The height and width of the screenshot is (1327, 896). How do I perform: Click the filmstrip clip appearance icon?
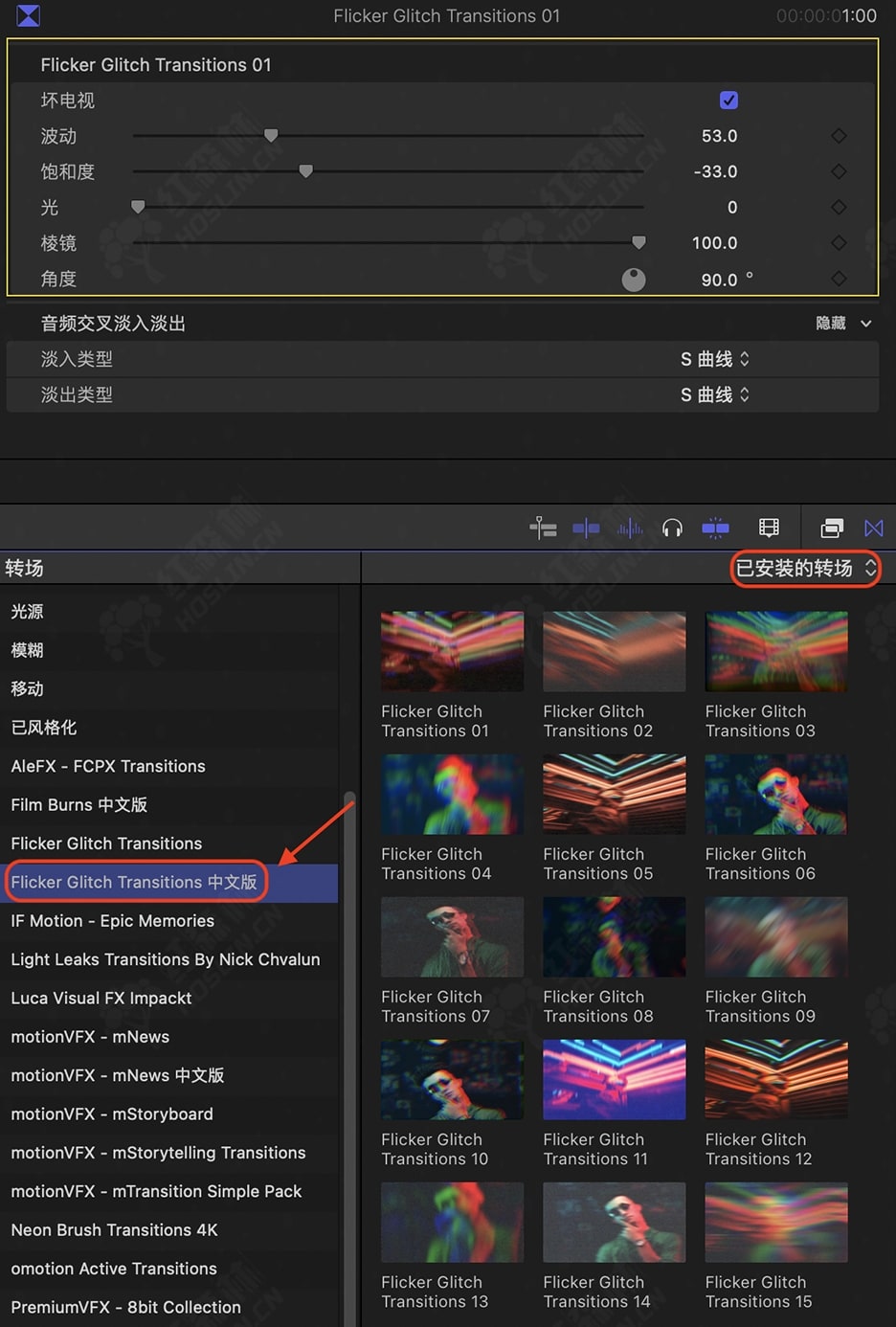[769, 528]
